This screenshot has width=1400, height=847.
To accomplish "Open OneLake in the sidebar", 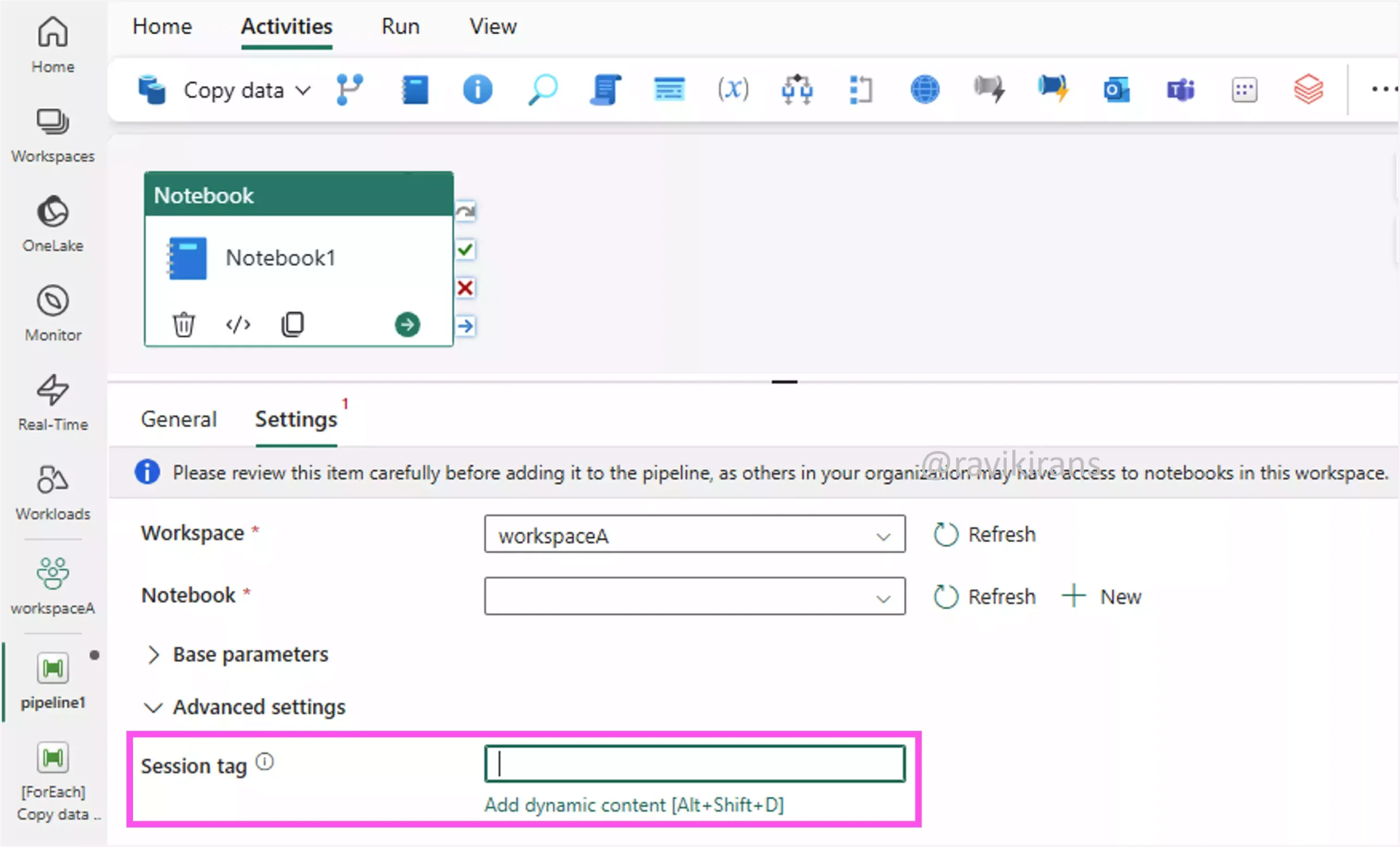I will pos(53,224).
